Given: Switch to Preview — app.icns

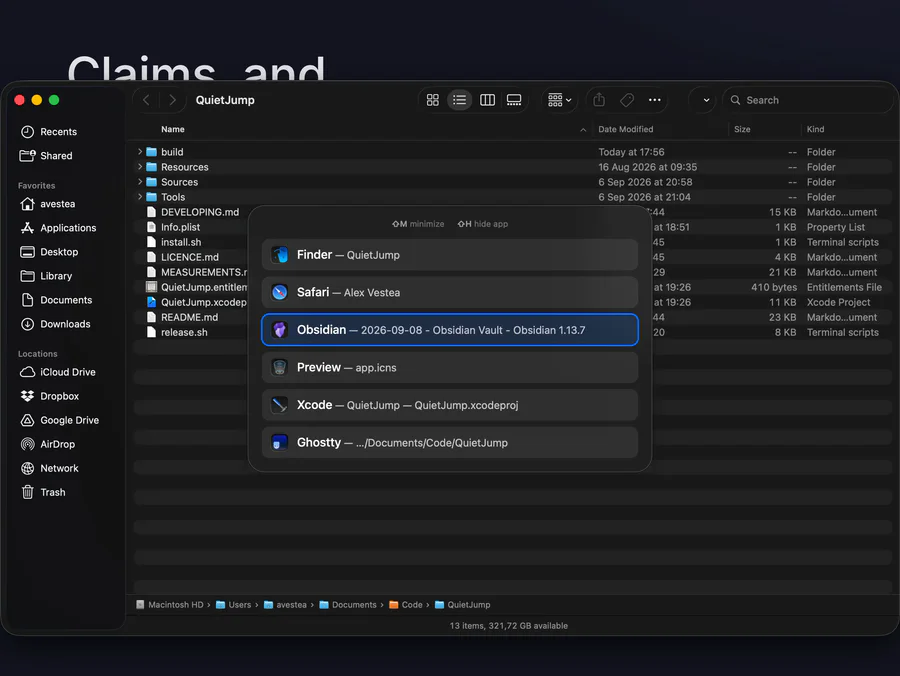Looking at the screenshot, I should (x=450, y=368).
